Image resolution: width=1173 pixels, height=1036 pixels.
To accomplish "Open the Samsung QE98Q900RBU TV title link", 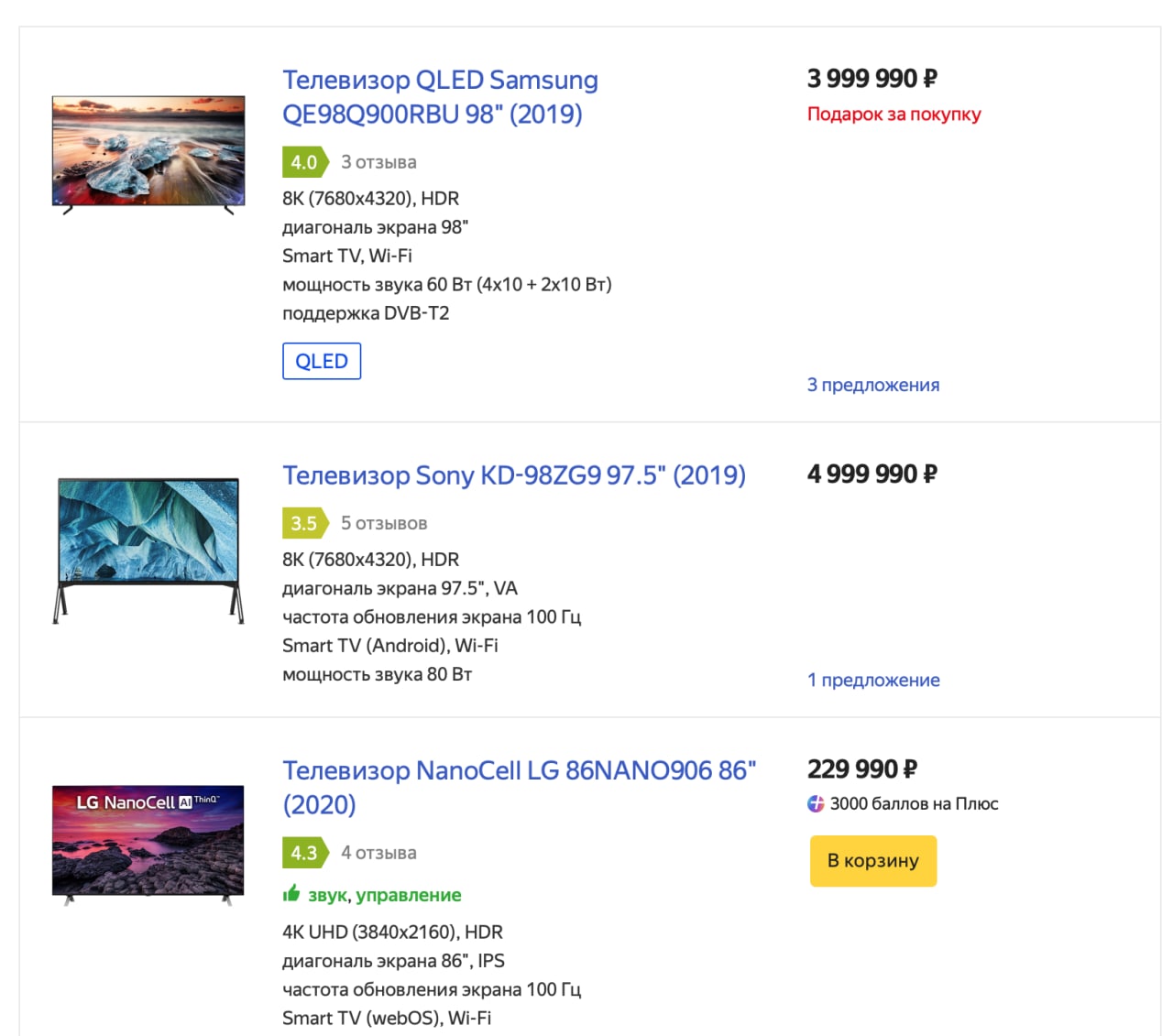I will 440,97.
